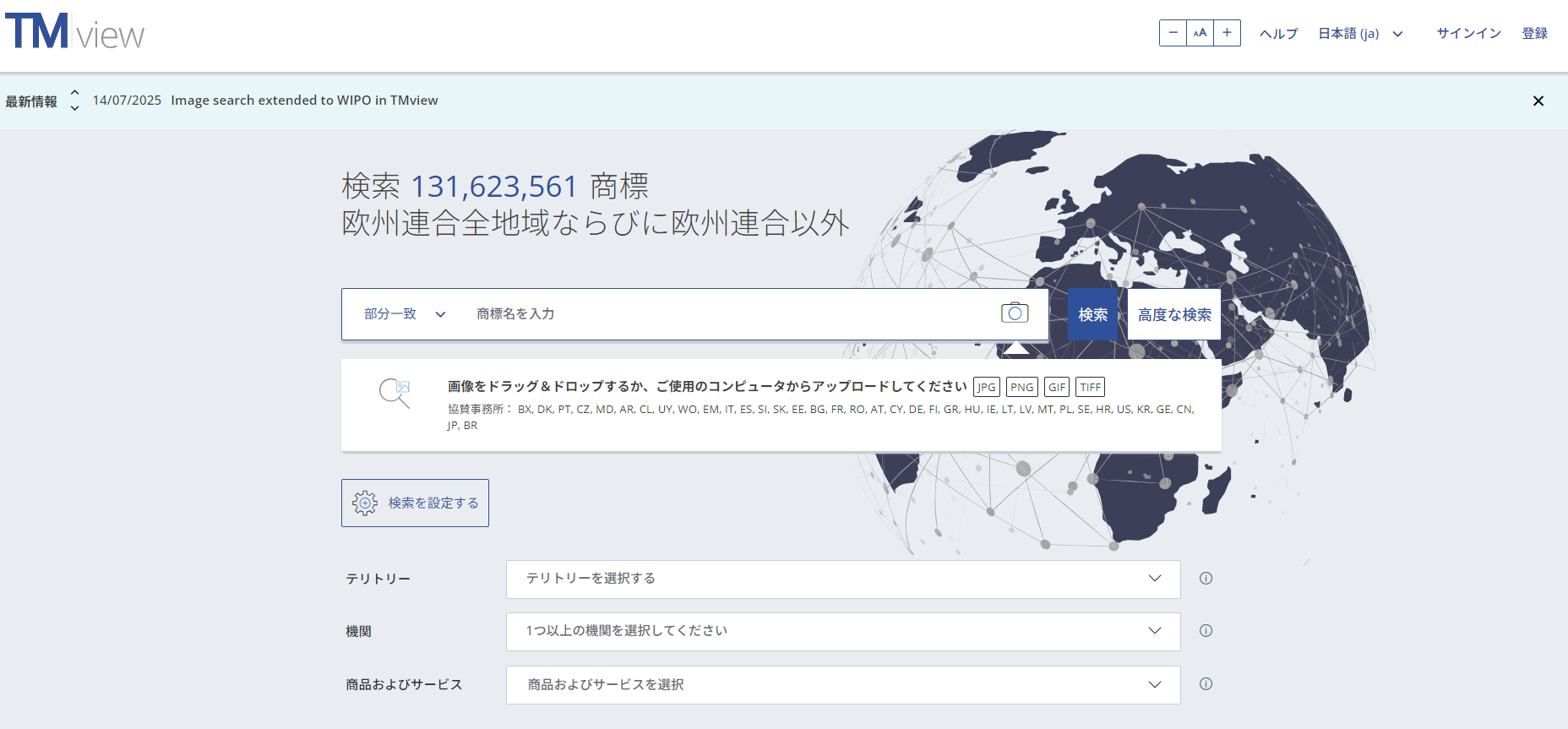Screen dimensions: 1568x729
Task: Click the image upload instruction text
Action: (707, 386)
